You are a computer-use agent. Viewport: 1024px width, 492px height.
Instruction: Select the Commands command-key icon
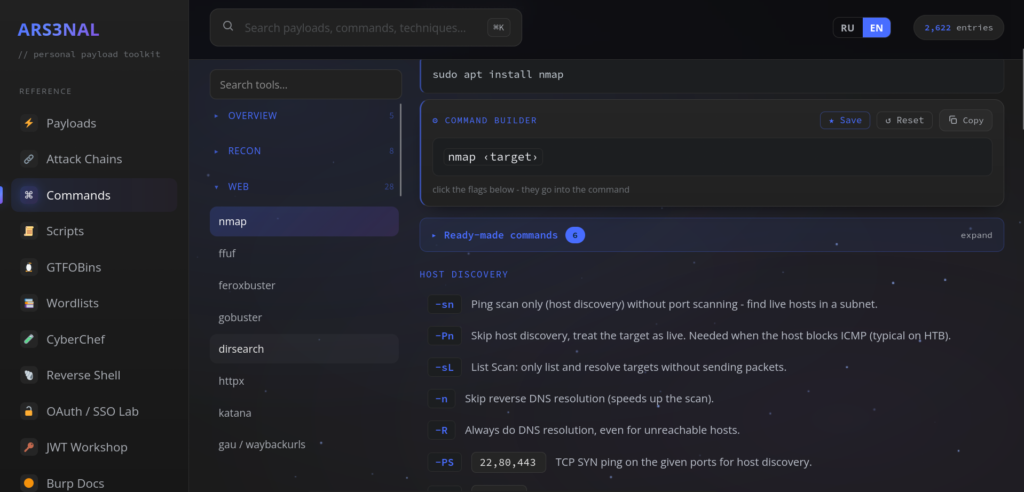click(x=29, y=195)
